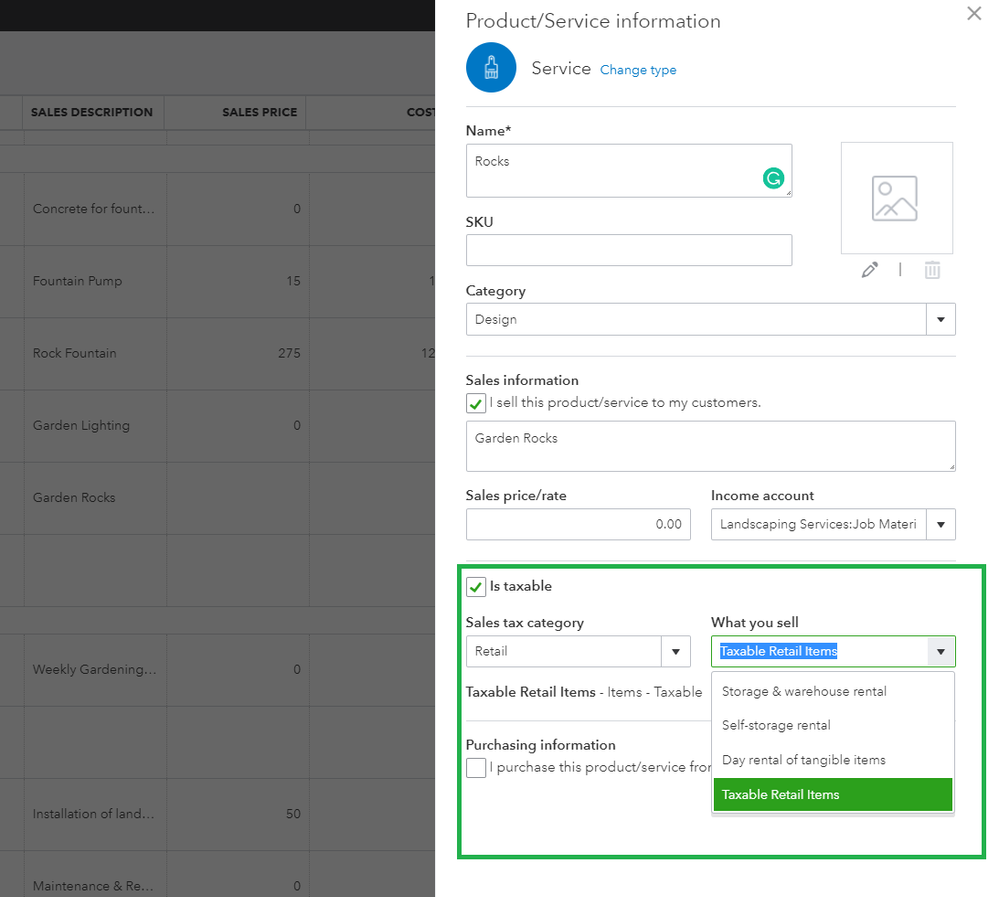Click the product image placeholder
The width and height of the screenshot is (999, 897).
click(896, 198)
